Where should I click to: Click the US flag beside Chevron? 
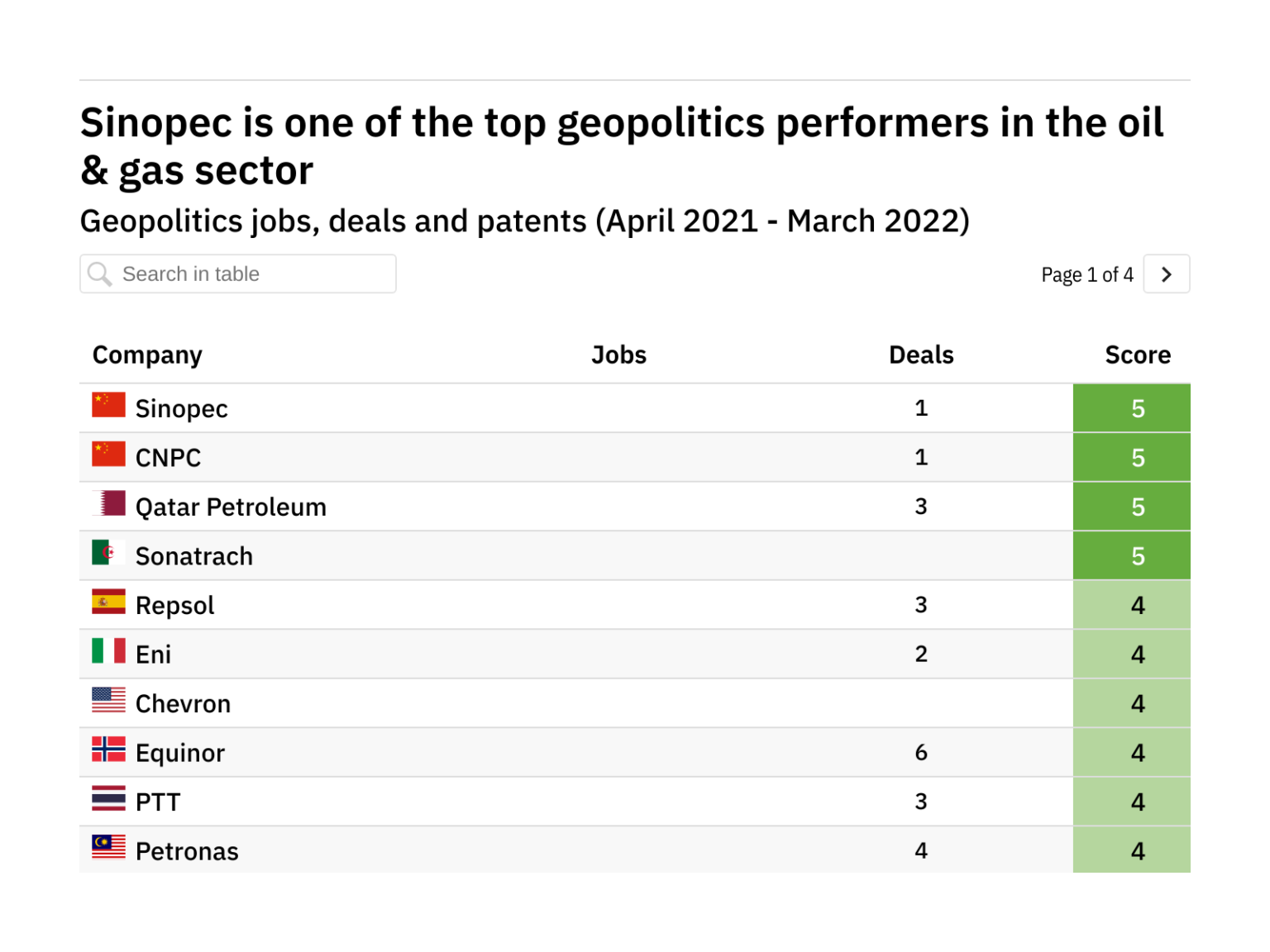pyautogui.click(x=108, y=700)
